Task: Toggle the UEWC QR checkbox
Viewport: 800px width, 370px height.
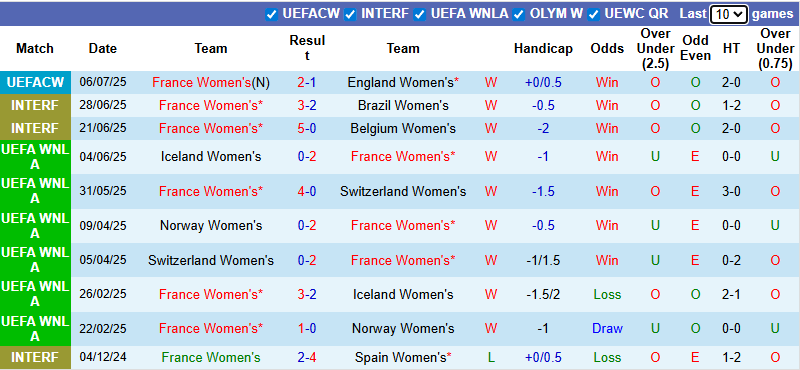Action: pos(593,14)
